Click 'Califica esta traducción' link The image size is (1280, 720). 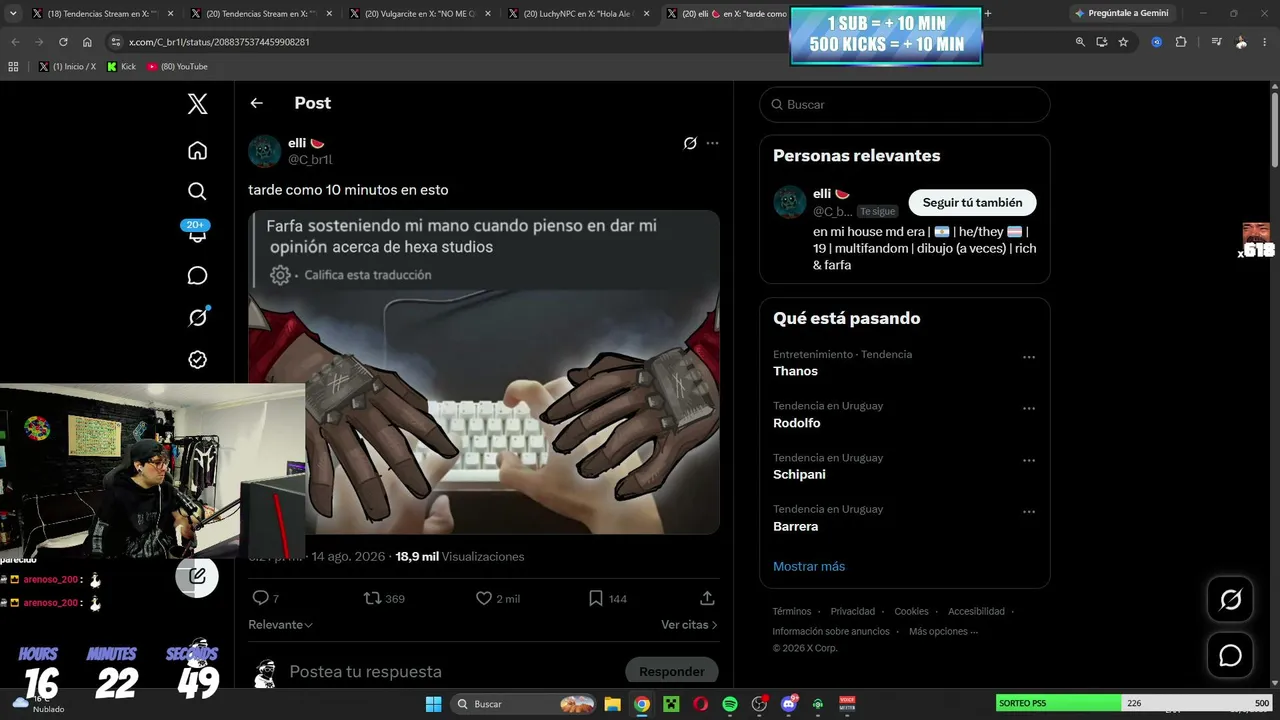[x=368, y=275]
